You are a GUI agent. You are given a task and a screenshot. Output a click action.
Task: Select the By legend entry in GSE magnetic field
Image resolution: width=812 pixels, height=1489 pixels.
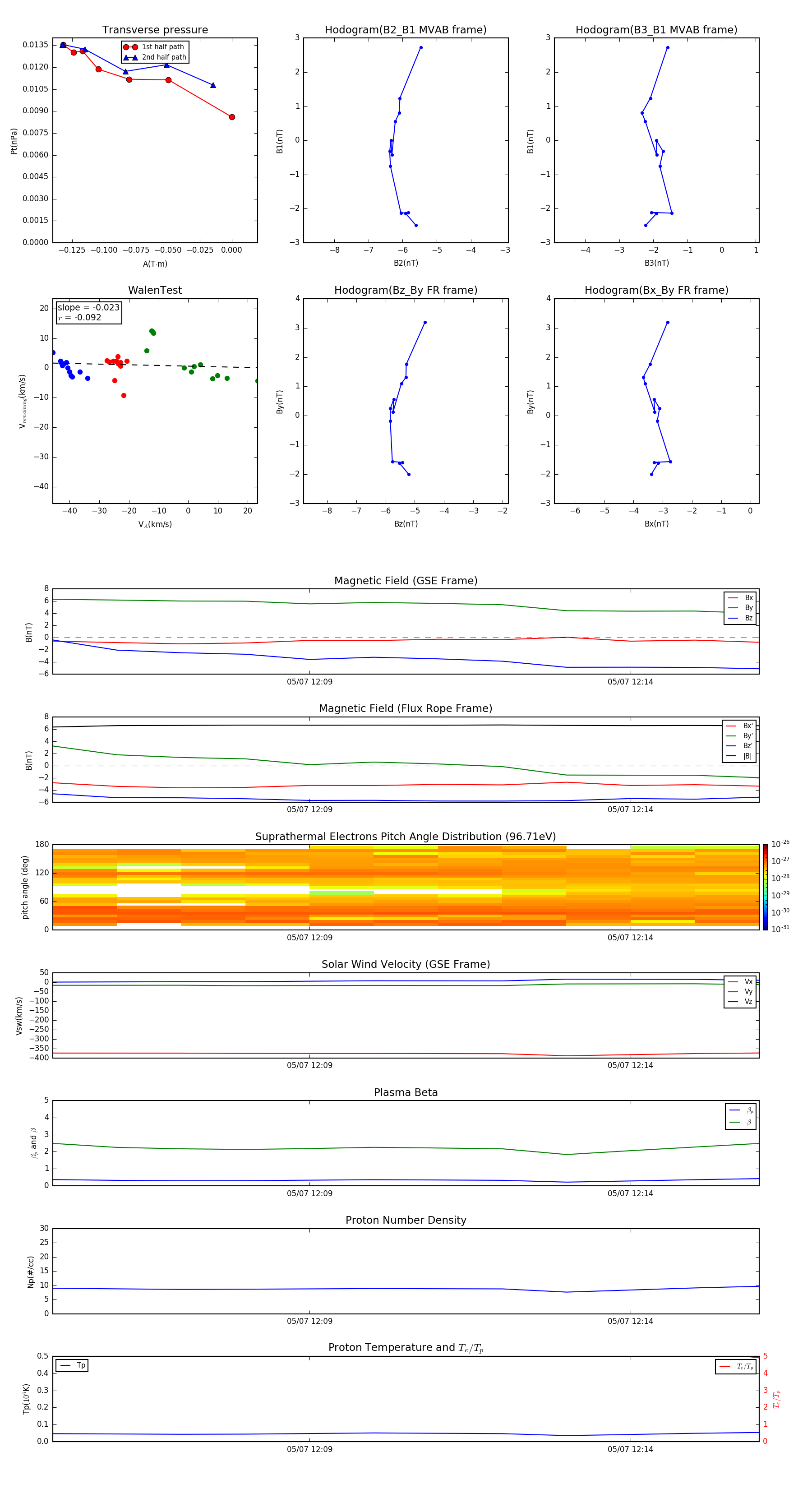click(x=740, y=607)
